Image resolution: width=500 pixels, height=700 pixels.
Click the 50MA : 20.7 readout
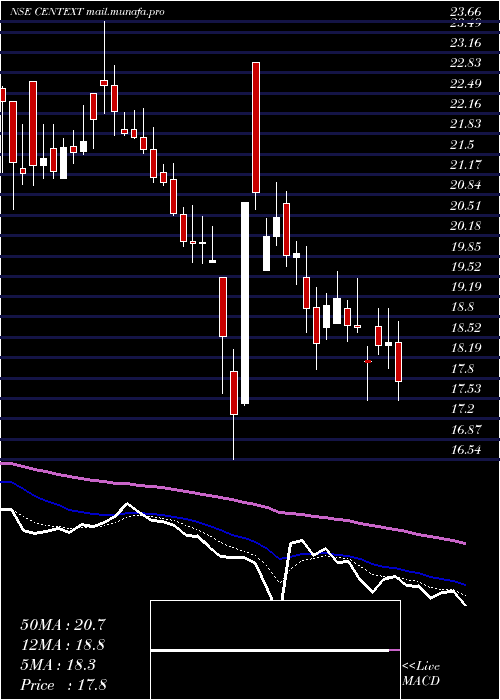point(63,625)
